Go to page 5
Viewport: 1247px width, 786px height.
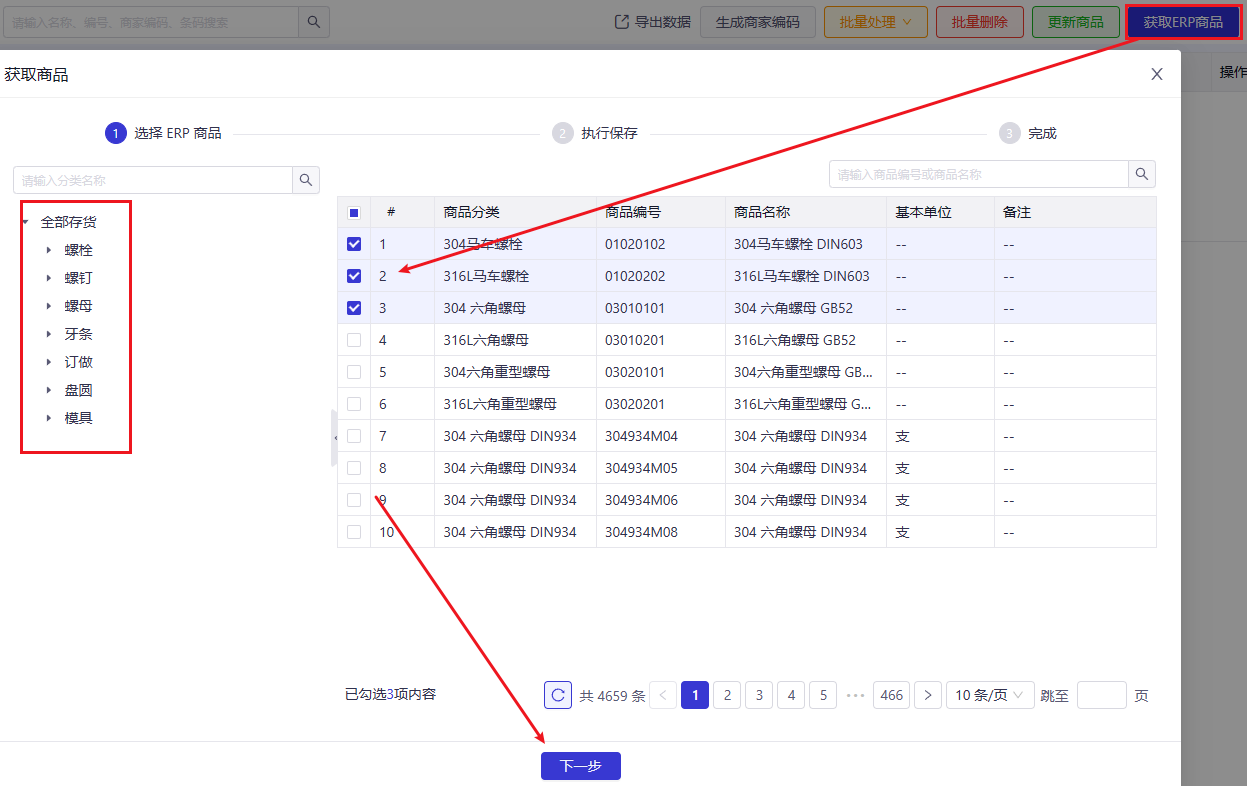(x=823, y=695)
